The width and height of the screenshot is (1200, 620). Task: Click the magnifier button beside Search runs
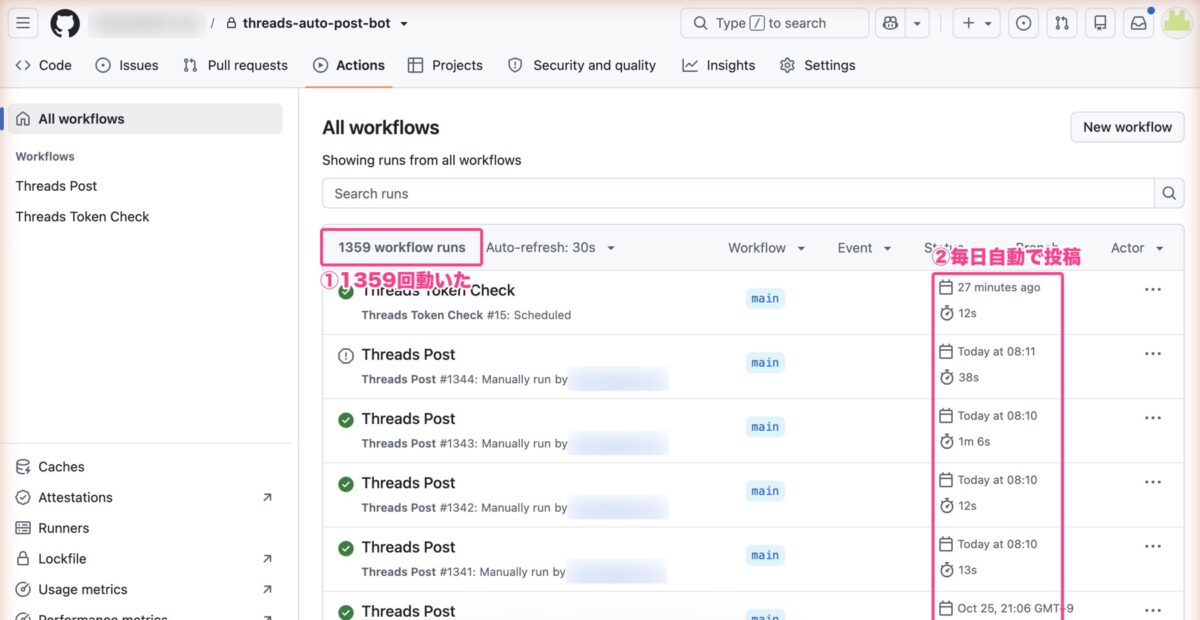pyautogui.click(x=1169, y=193)
